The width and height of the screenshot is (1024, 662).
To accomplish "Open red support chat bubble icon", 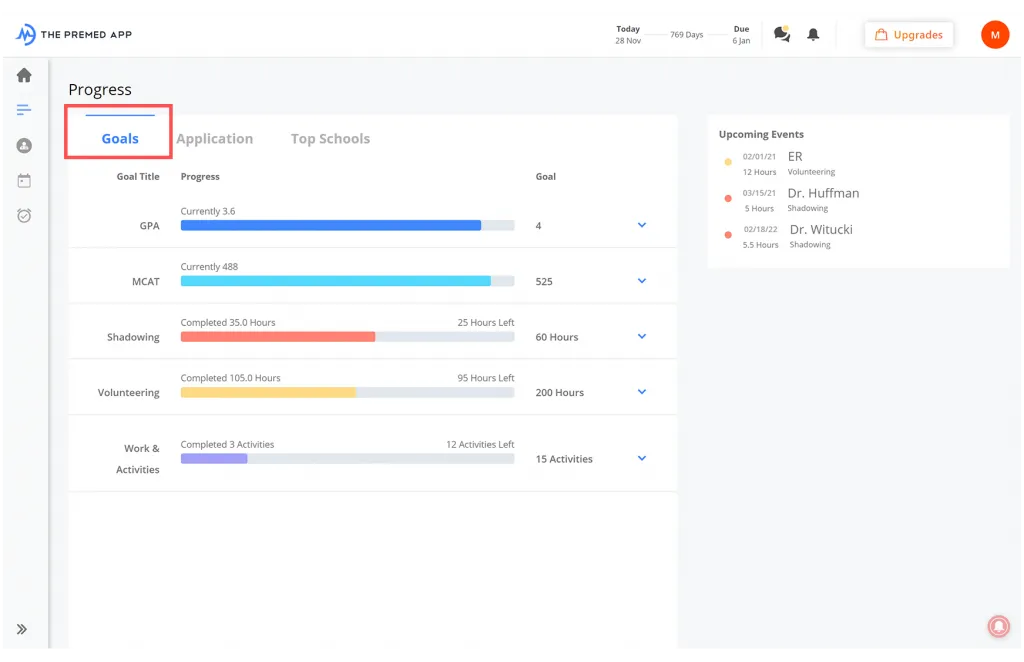I will 999,626.
